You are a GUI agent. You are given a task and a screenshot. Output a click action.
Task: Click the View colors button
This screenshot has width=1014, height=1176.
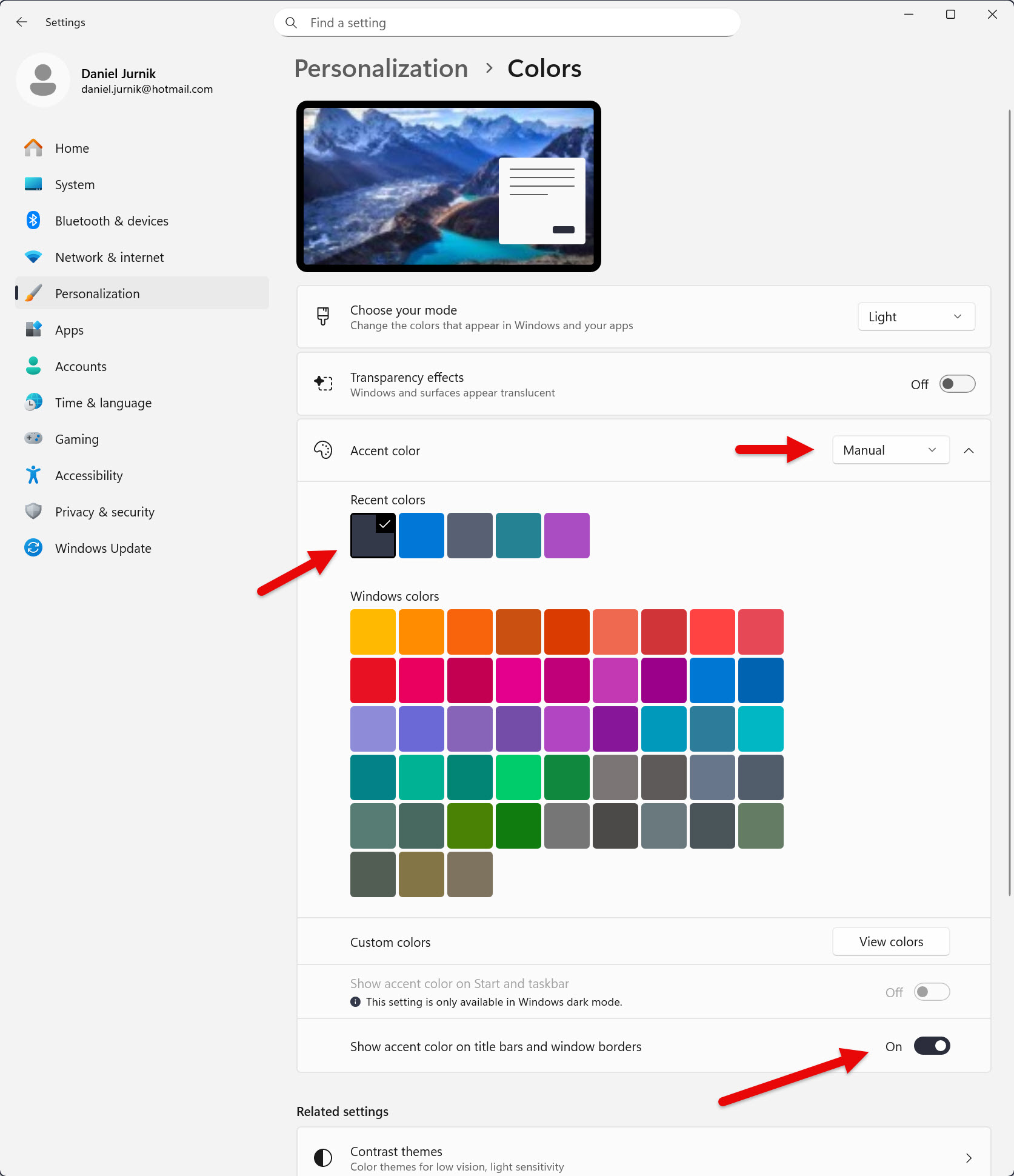(890, 942)
